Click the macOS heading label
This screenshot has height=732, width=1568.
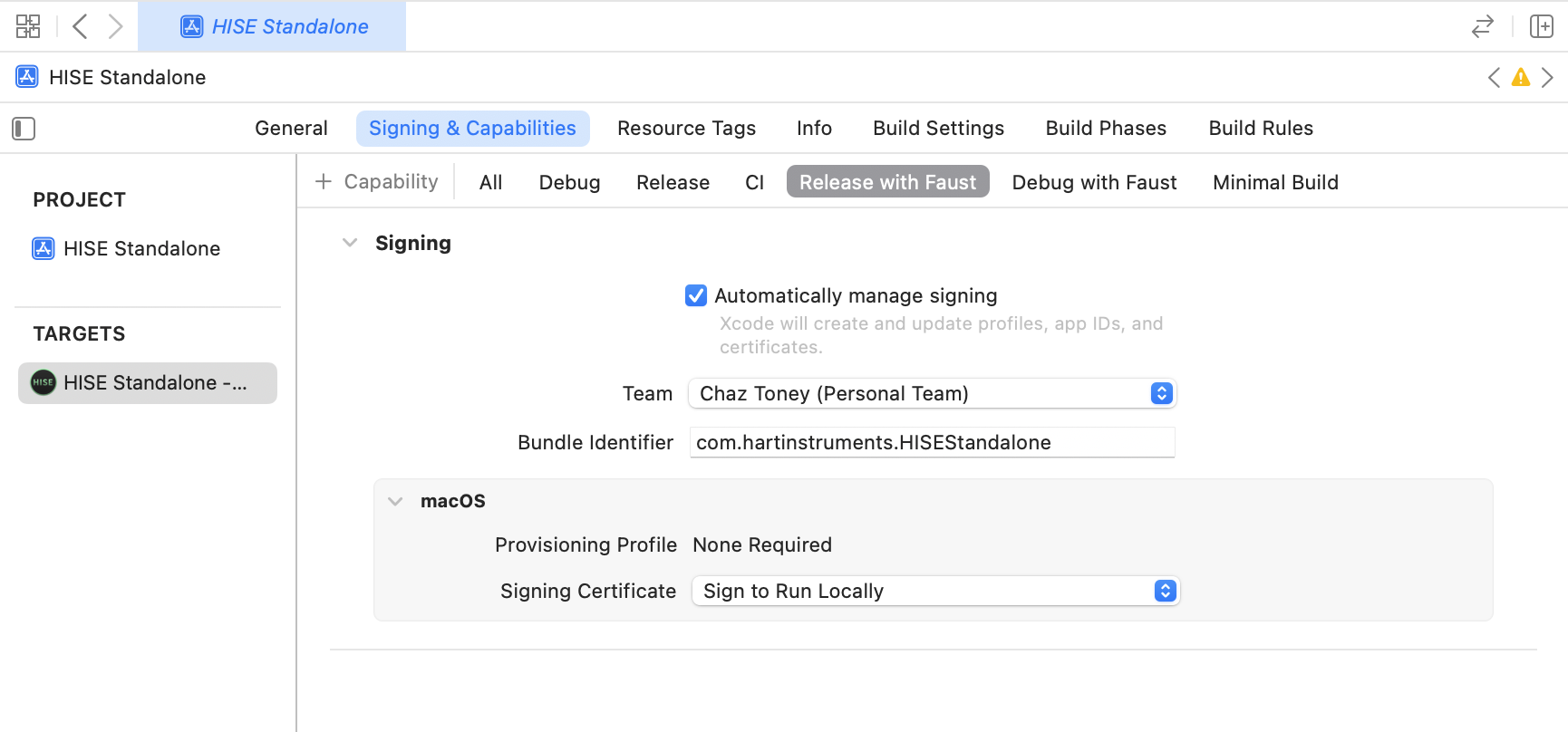pyautogui.click(x=453, y=501)
